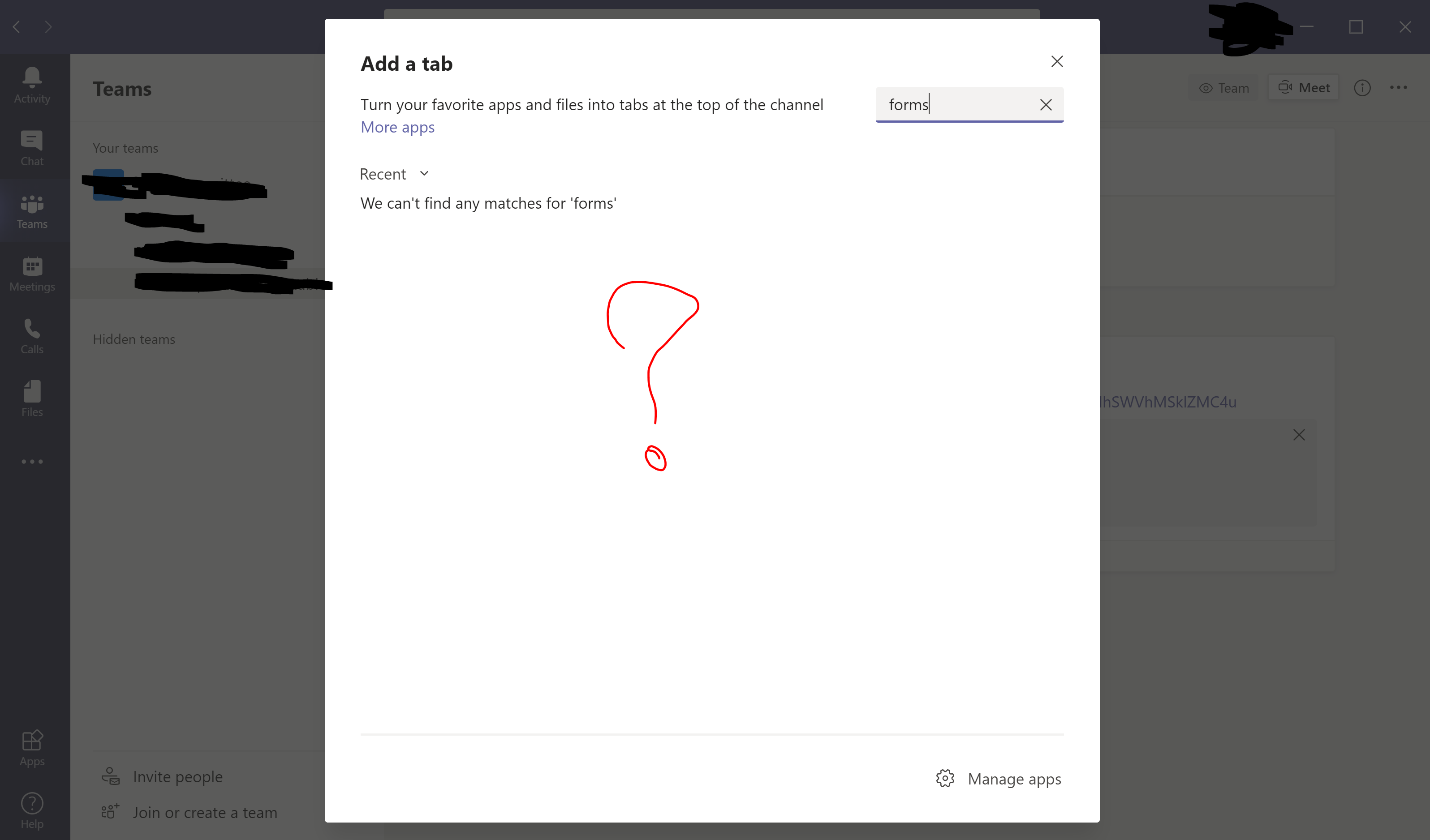Toggle the Team visibility eye button

[x=1224, y=88]
